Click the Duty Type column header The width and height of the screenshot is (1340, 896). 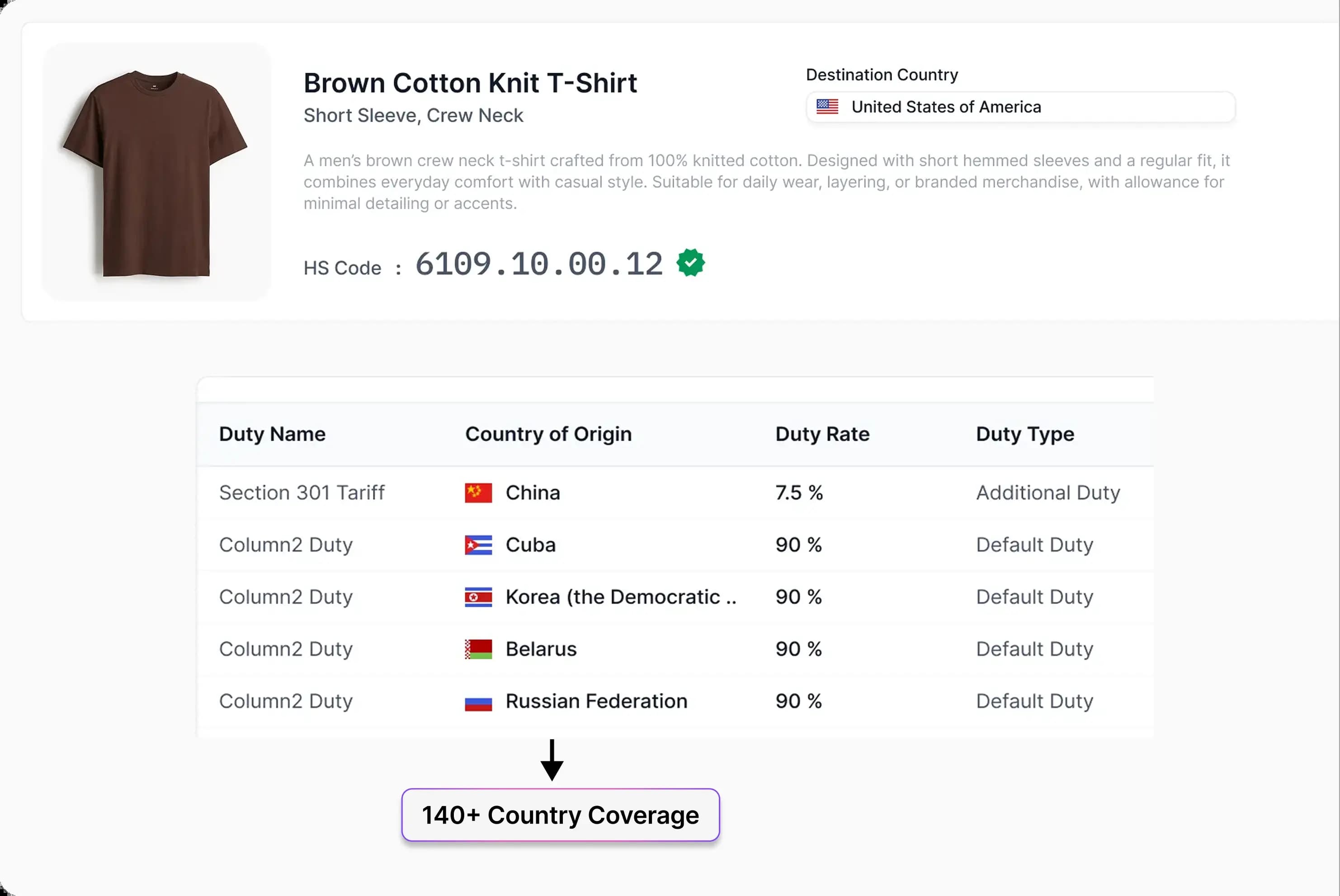point(1025,434)
